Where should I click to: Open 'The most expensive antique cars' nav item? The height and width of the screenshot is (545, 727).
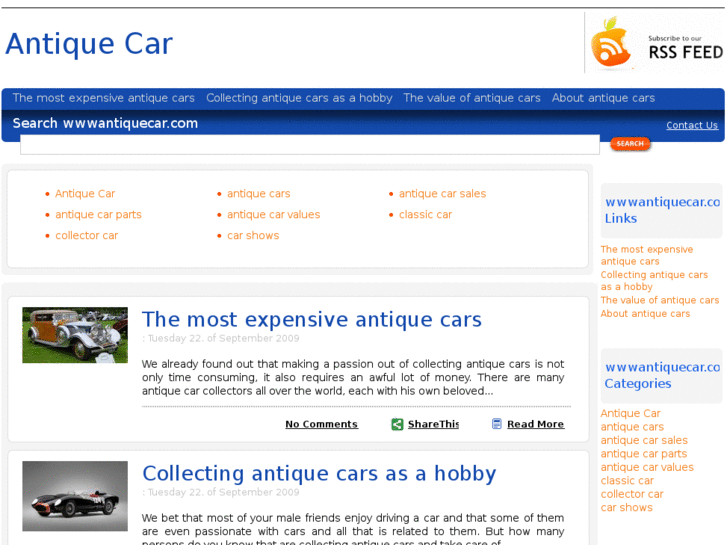click(103, 98)
